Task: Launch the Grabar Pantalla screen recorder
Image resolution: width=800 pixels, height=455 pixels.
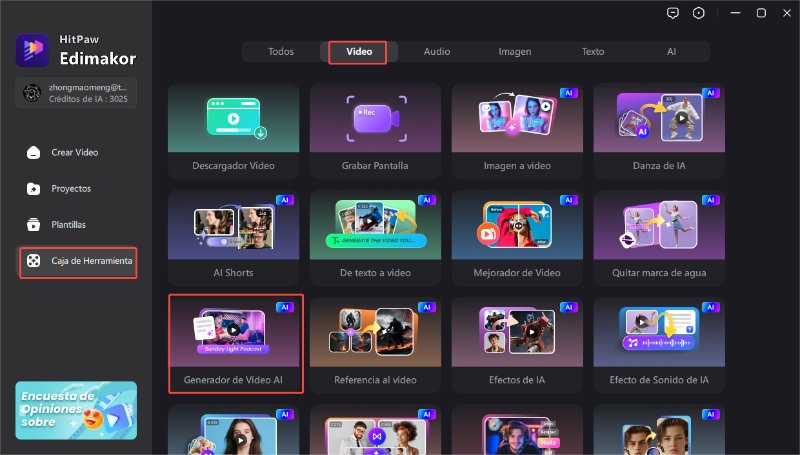Action: tap(375, 130)
